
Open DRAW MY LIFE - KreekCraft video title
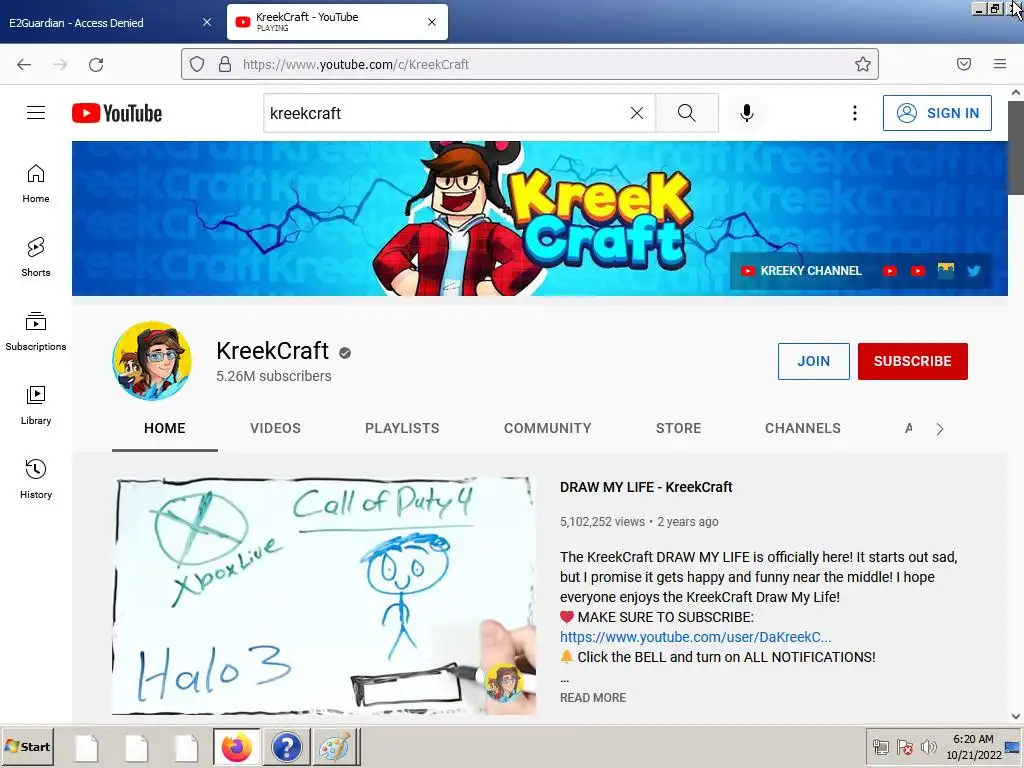coord(646,487)
